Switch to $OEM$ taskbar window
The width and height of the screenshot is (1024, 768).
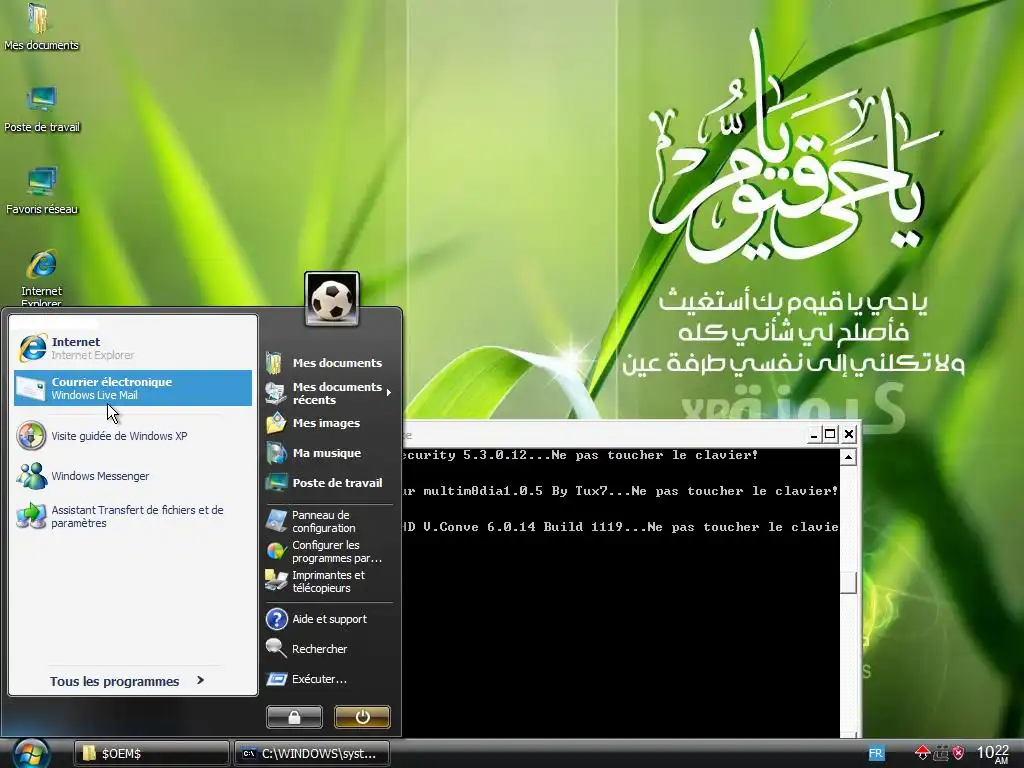tap(151, 754)
